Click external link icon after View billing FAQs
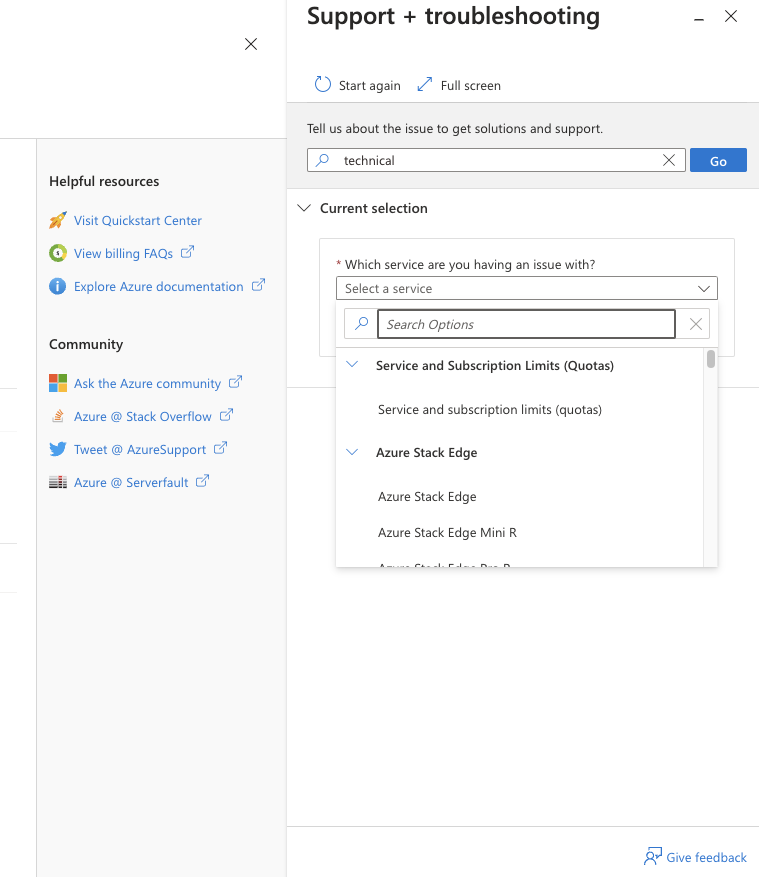This screenshot has width=759, height=877. (x=187, y=252)
